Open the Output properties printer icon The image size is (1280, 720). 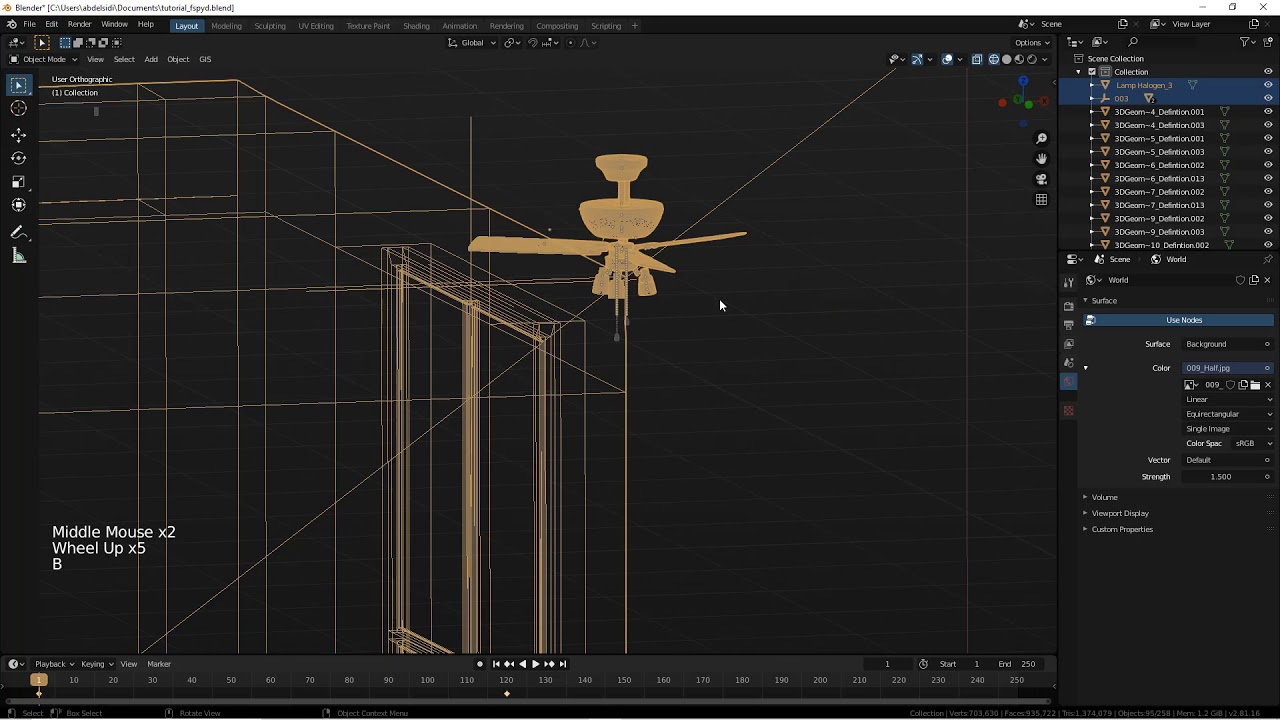(1068, 325)
